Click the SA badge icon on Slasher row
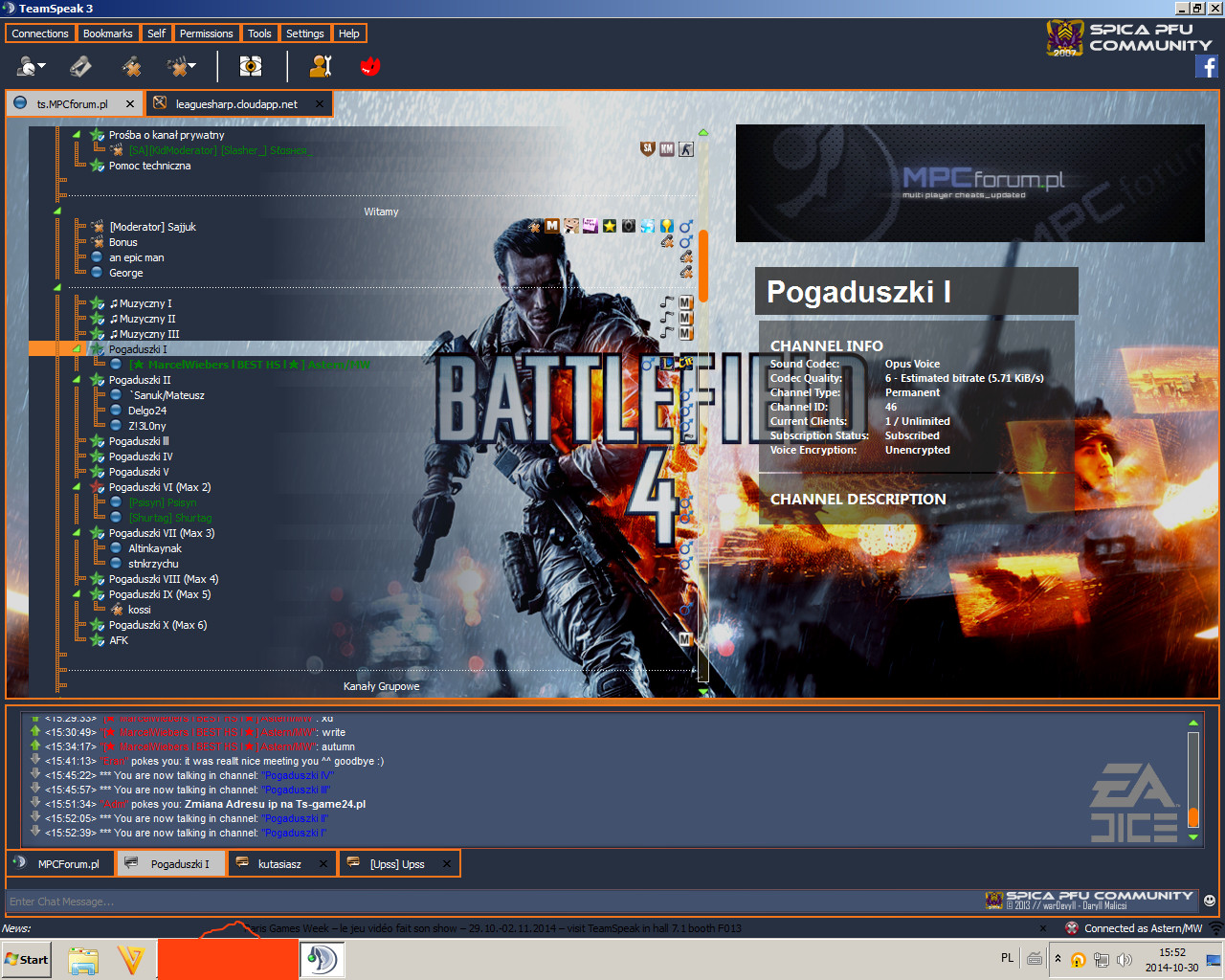1225x980 pixels. [648, 148]
